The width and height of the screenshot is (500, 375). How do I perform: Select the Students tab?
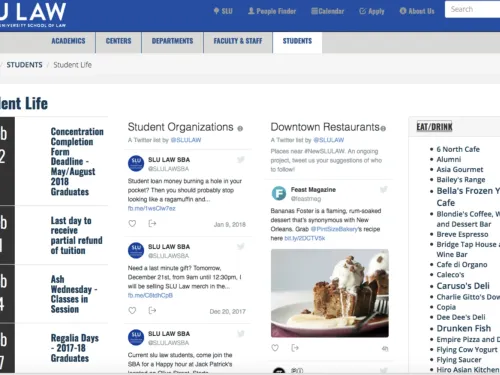pyautogui.click(x=297, y=41)
